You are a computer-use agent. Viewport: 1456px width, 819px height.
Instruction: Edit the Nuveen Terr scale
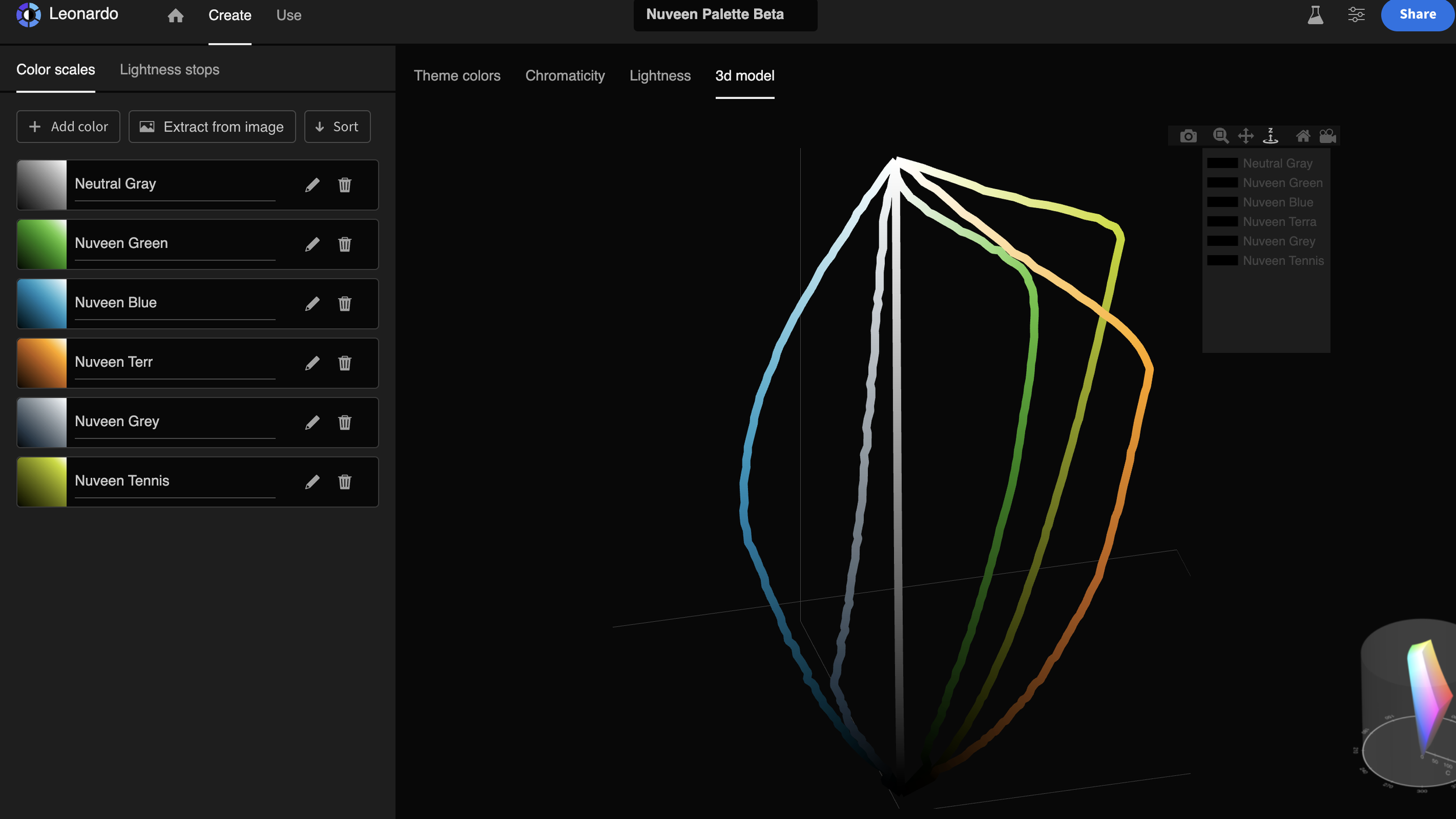click(312, 363)
